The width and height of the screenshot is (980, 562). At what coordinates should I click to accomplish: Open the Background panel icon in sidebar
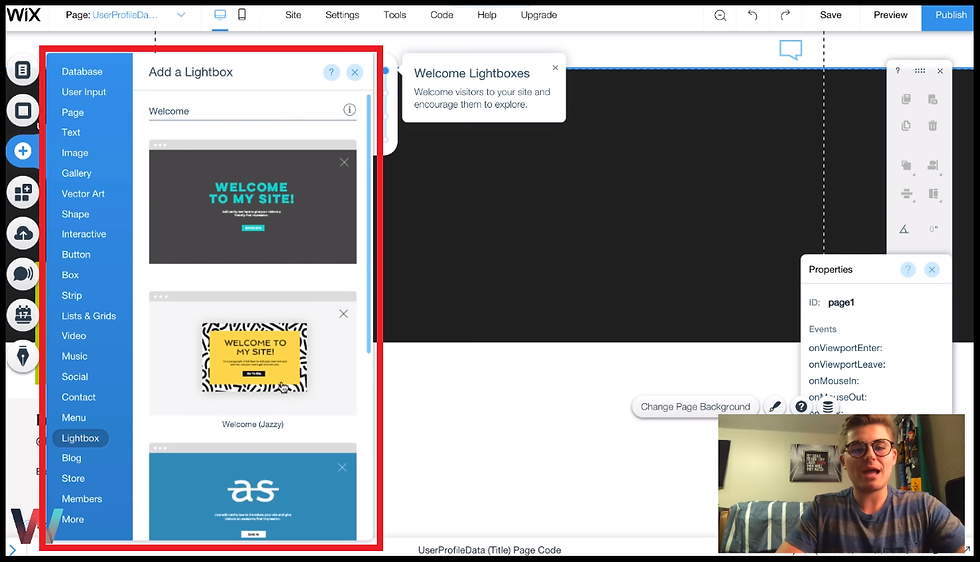[22, 111]
